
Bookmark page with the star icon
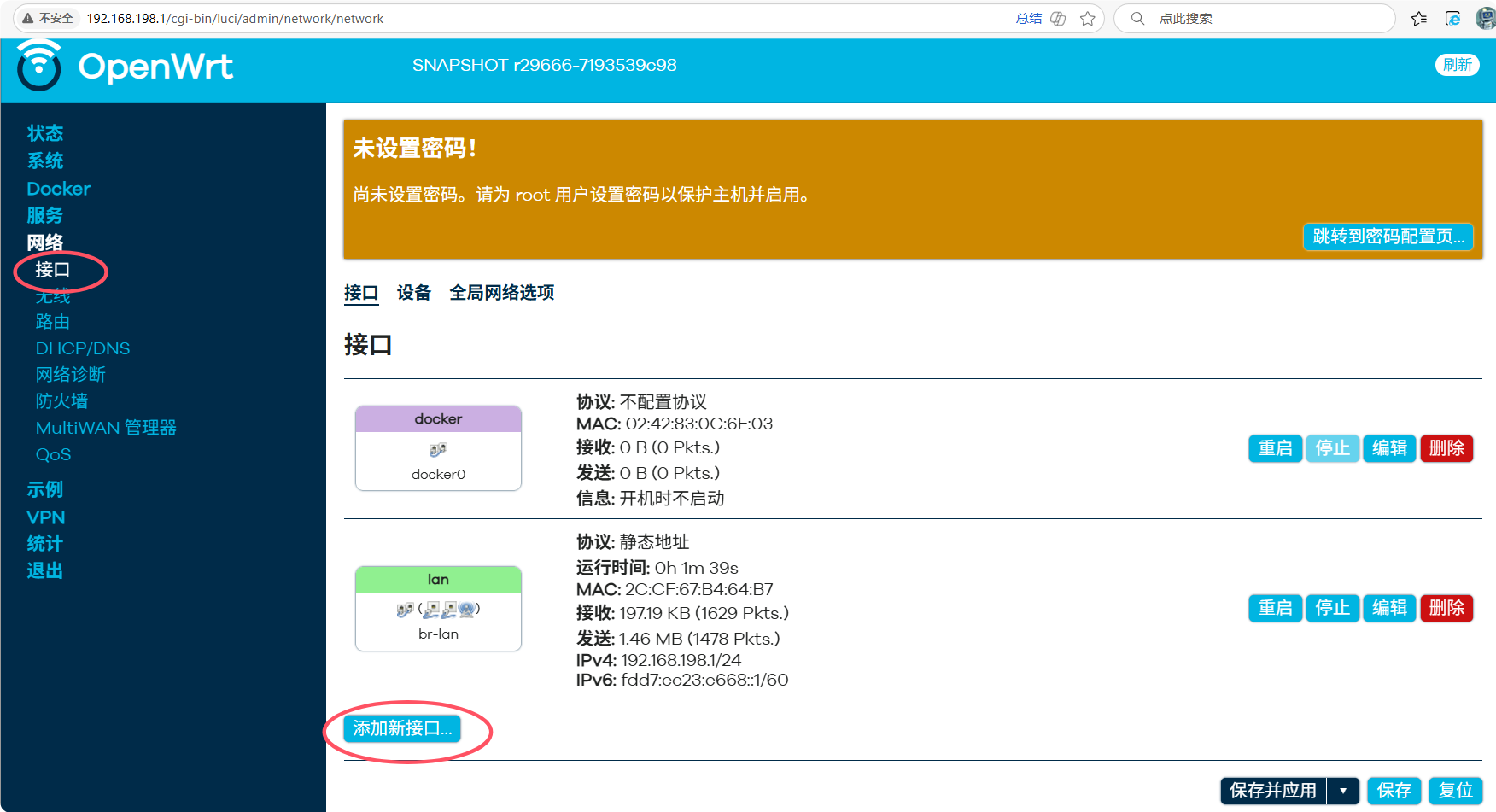(x=1087, y=19)
